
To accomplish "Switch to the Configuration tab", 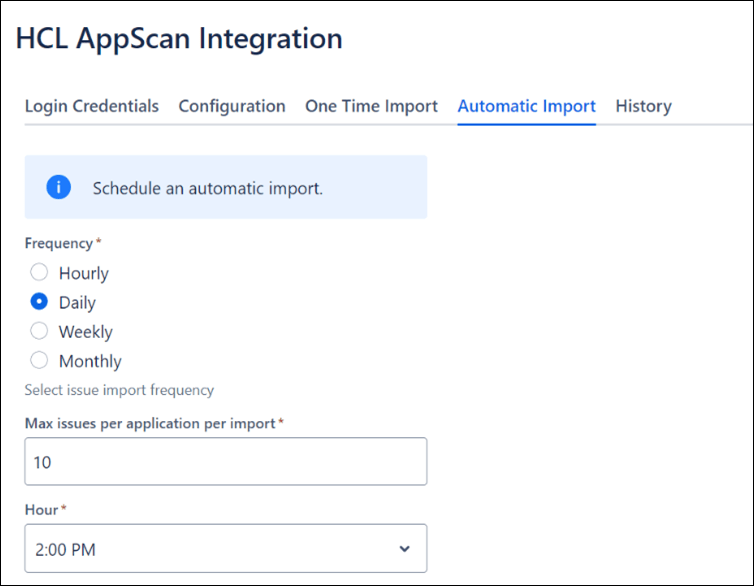I will (232, 106).
